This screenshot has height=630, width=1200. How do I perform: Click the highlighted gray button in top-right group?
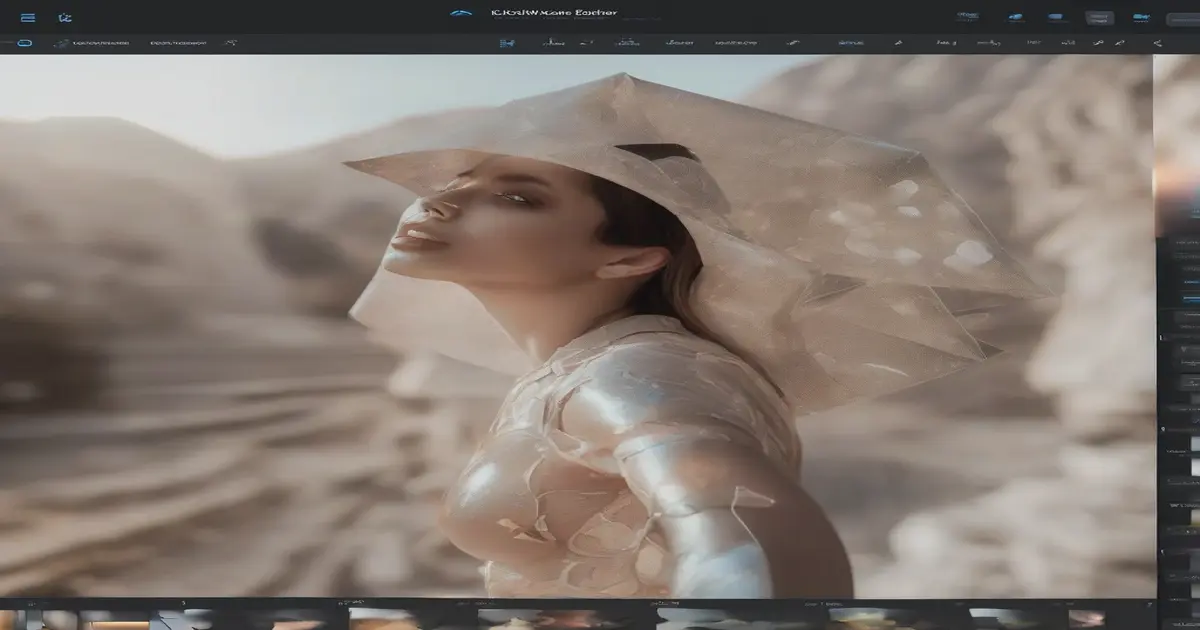click(1100, 17)
